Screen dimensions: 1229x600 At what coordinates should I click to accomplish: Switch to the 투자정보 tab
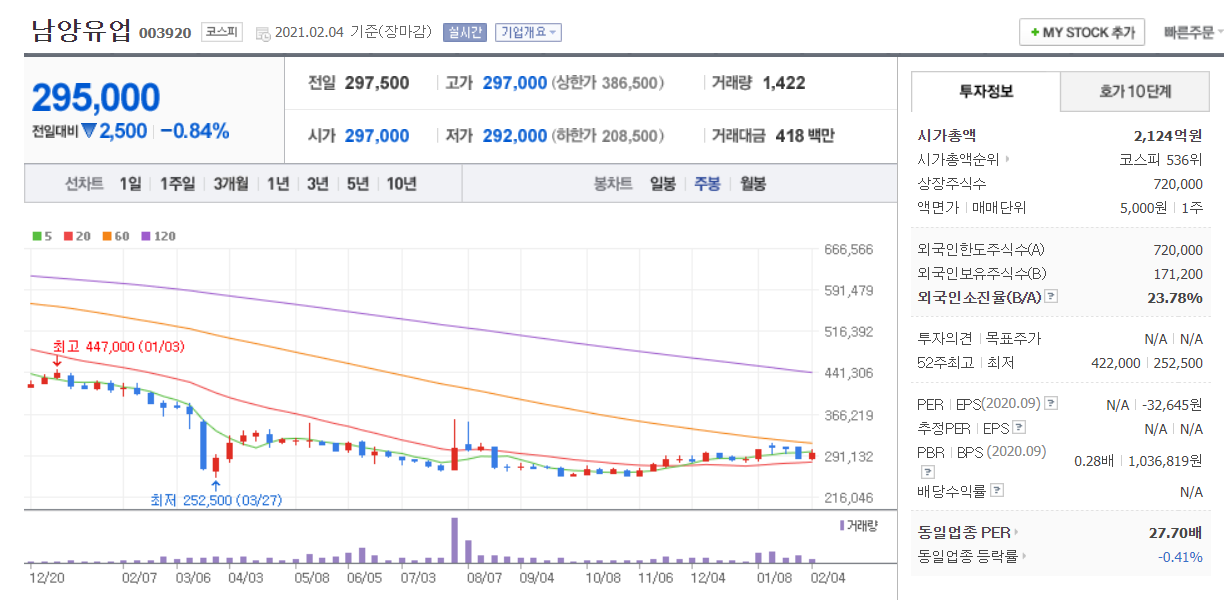pos(986,91)
